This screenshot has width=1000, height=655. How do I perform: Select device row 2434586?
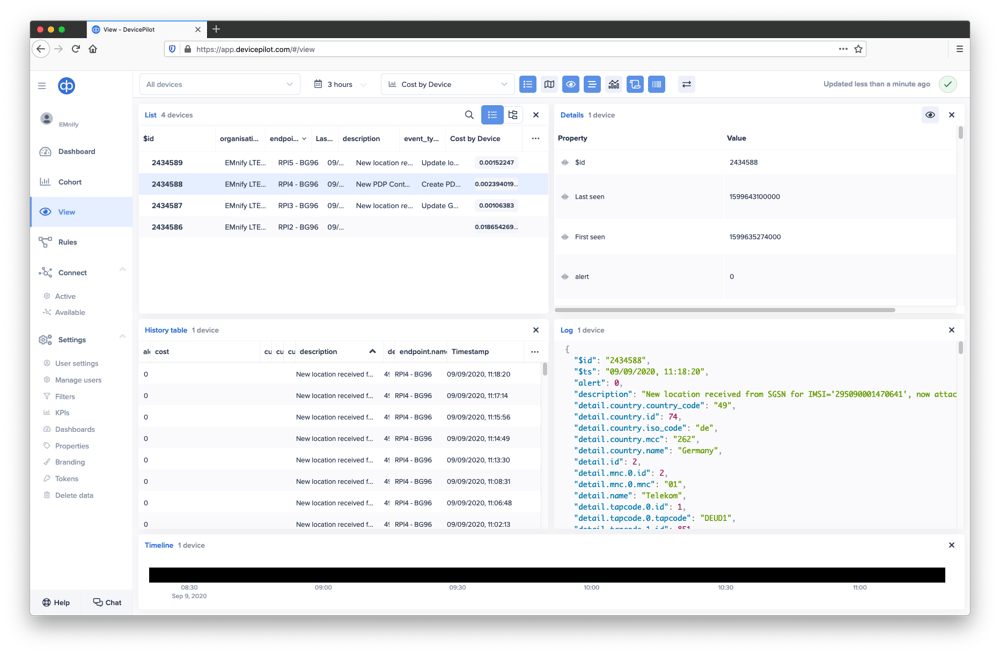(343, 227)
